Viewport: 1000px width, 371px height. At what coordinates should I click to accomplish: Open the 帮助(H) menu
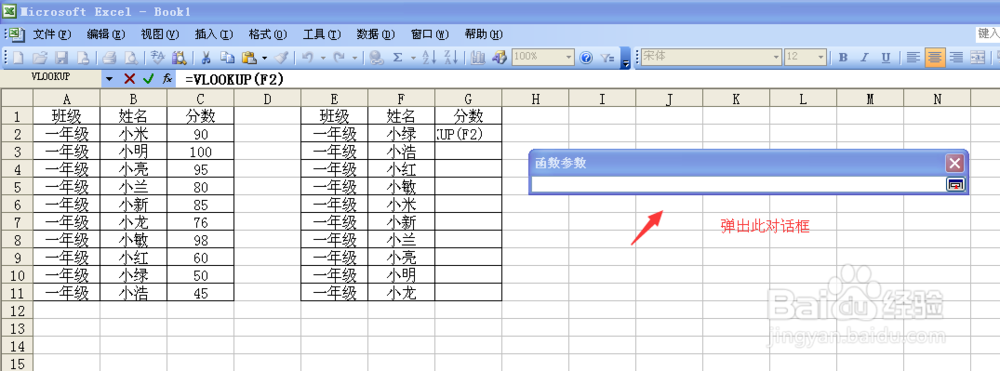(484, 34)
